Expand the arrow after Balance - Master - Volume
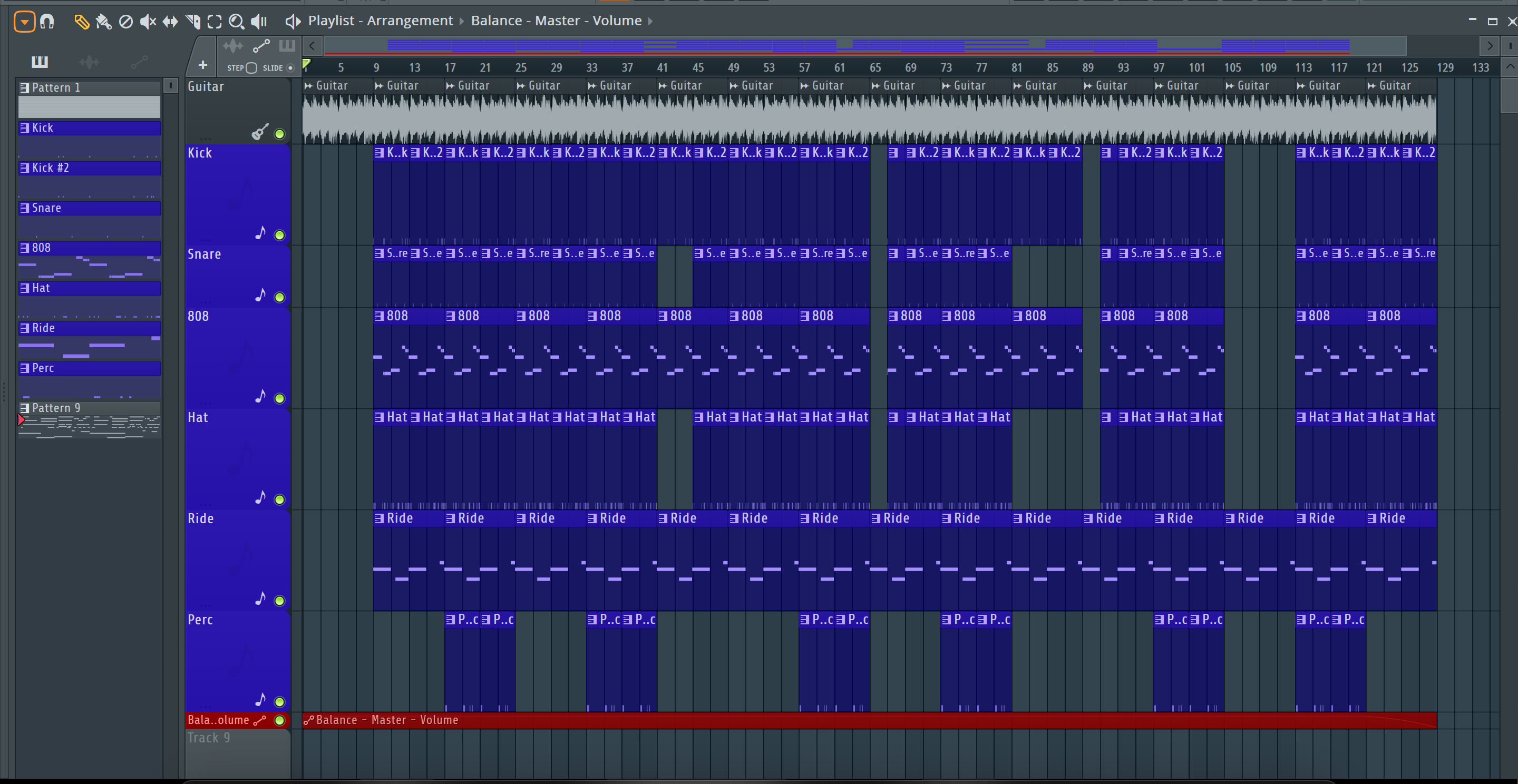 click(x=650, y=21)
